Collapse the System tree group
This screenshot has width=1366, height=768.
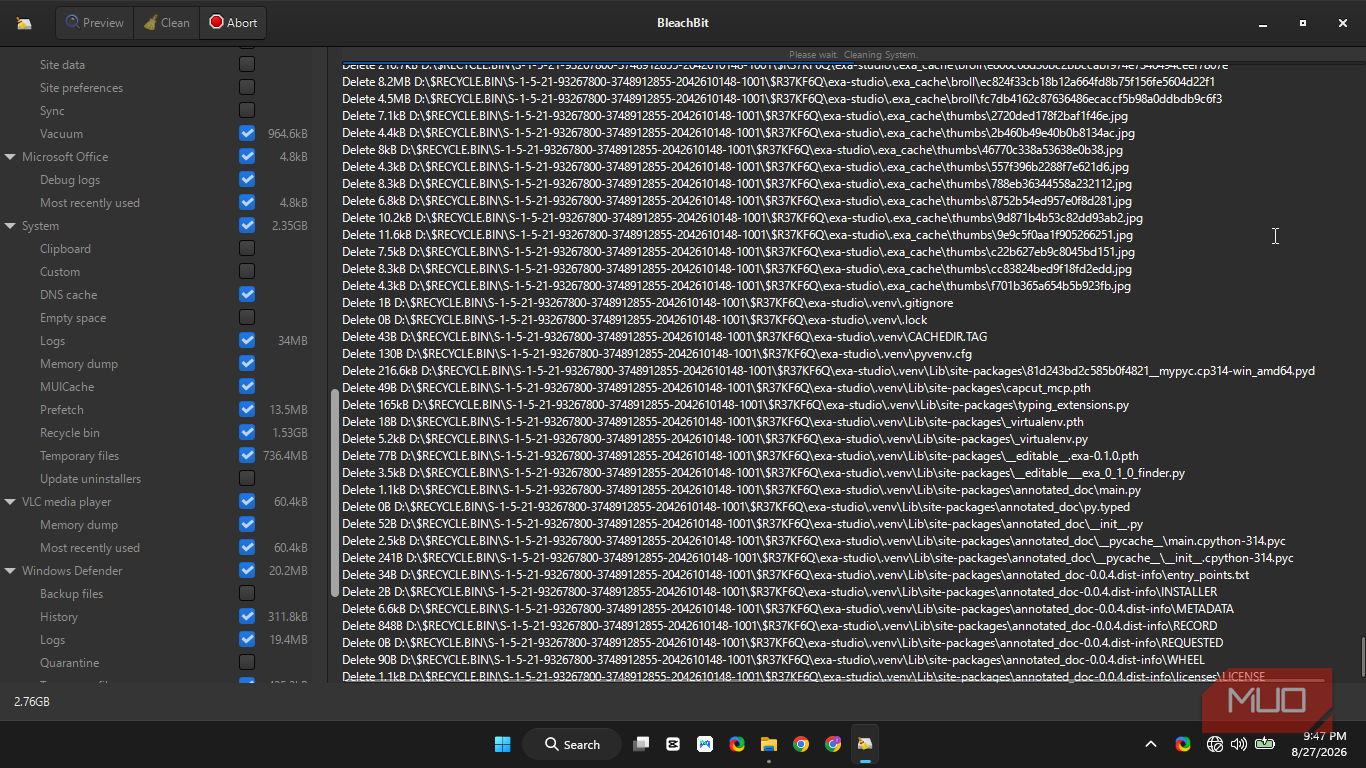point(10,226)
